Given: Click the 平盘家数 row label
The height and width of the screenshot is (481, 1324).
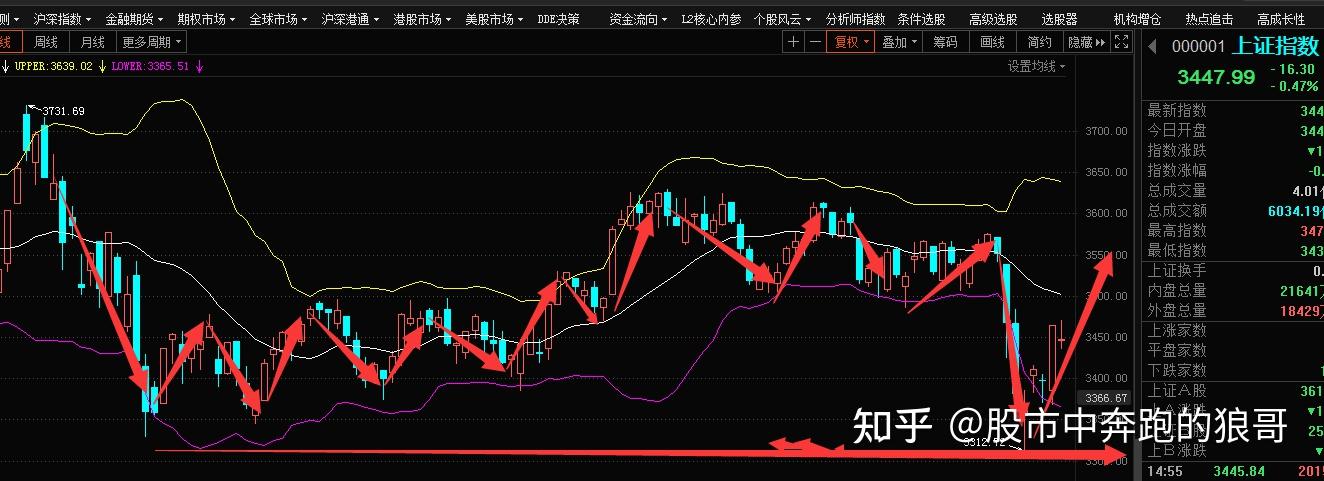Looking at the screenshot, I should pos(1177,350).
